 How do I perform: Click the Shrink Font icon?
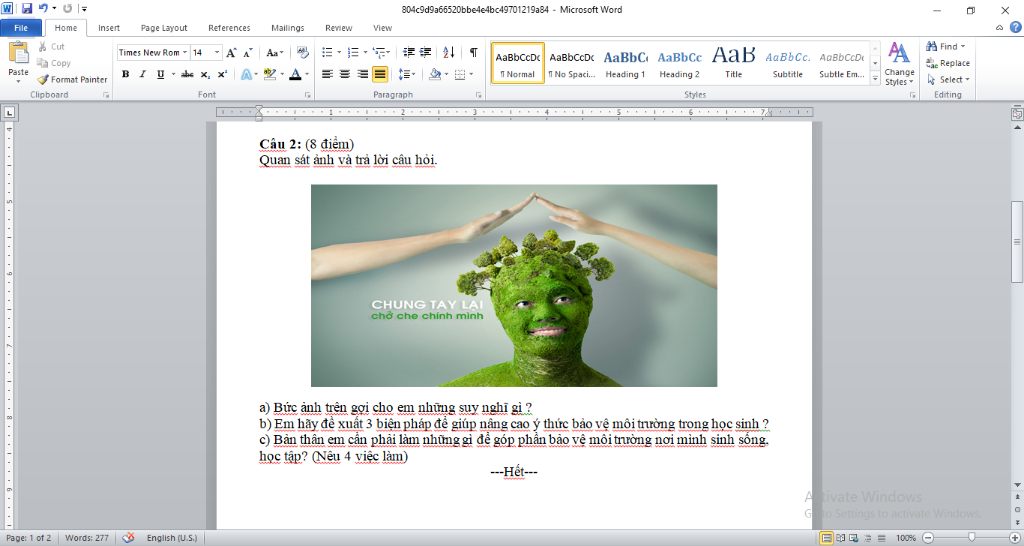point(248,53)
